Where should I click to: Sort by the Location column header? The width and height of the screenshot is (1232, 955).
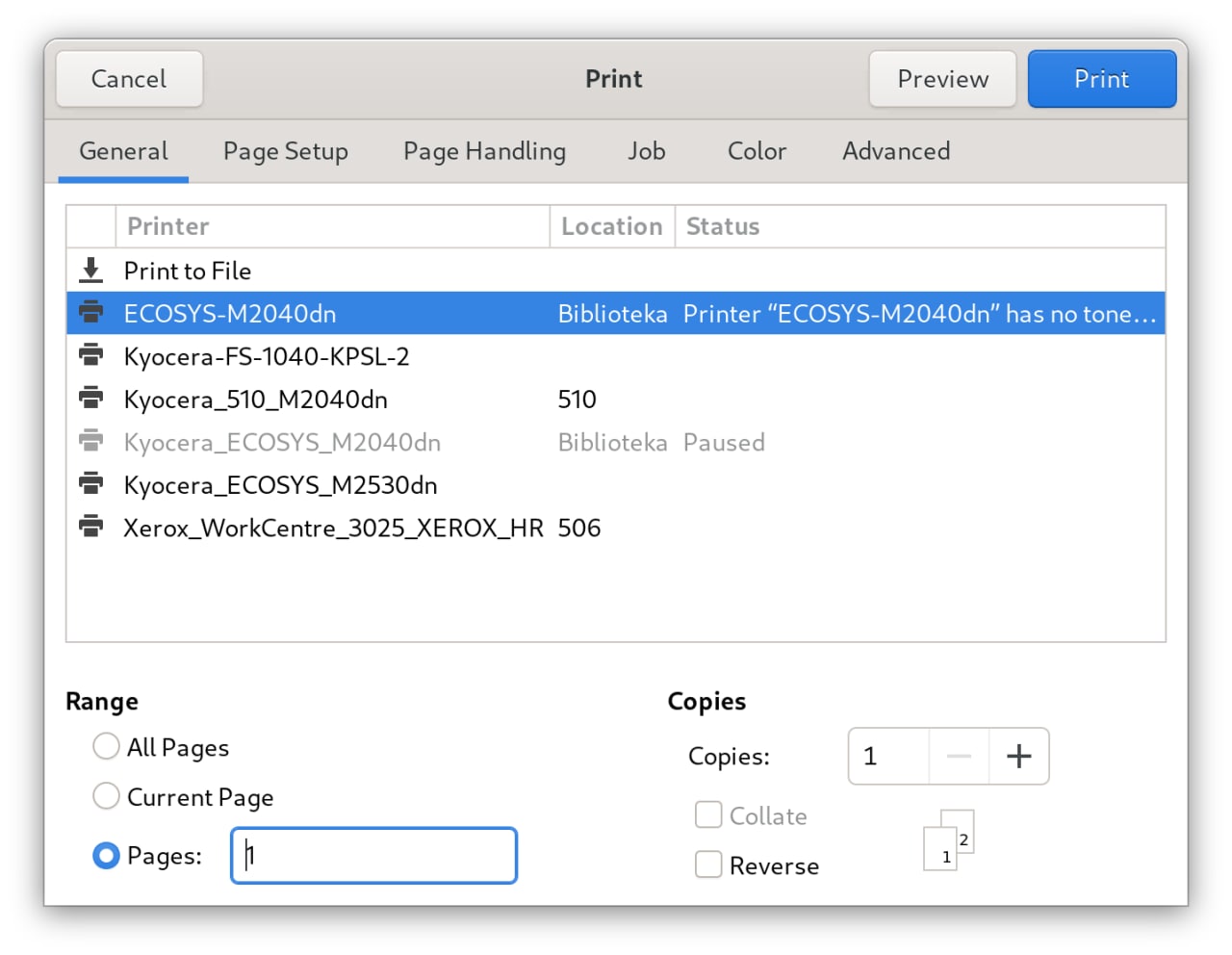612,226
